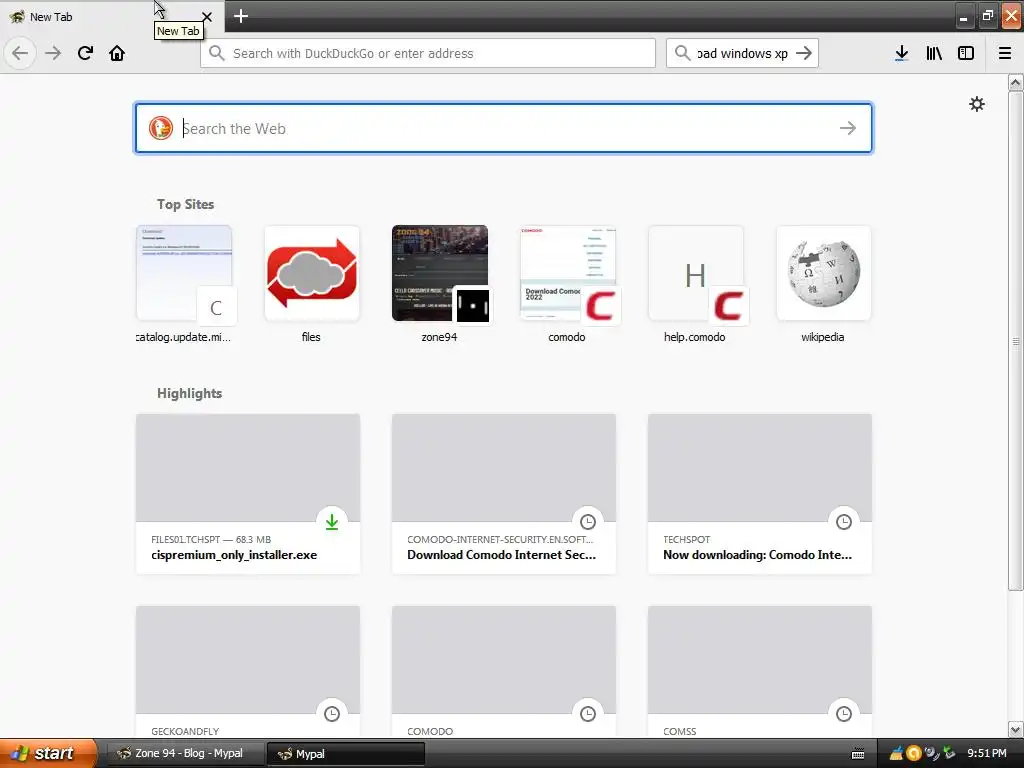
Task: Click green download icon on cispremium card
Action: 332,522
